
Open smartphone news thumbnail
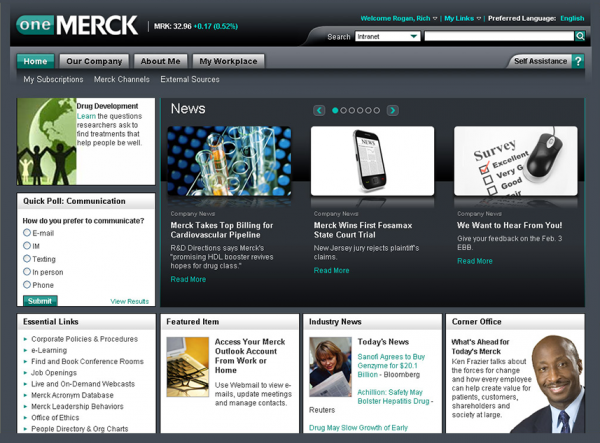[372, 161]
